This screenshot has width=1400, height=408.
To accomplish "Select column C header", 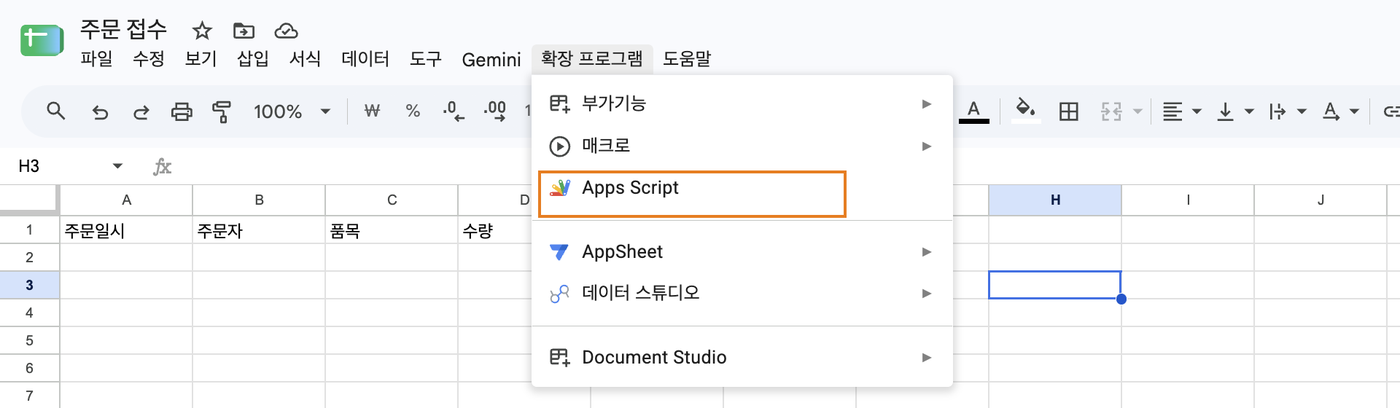I will tap(392, 200).
